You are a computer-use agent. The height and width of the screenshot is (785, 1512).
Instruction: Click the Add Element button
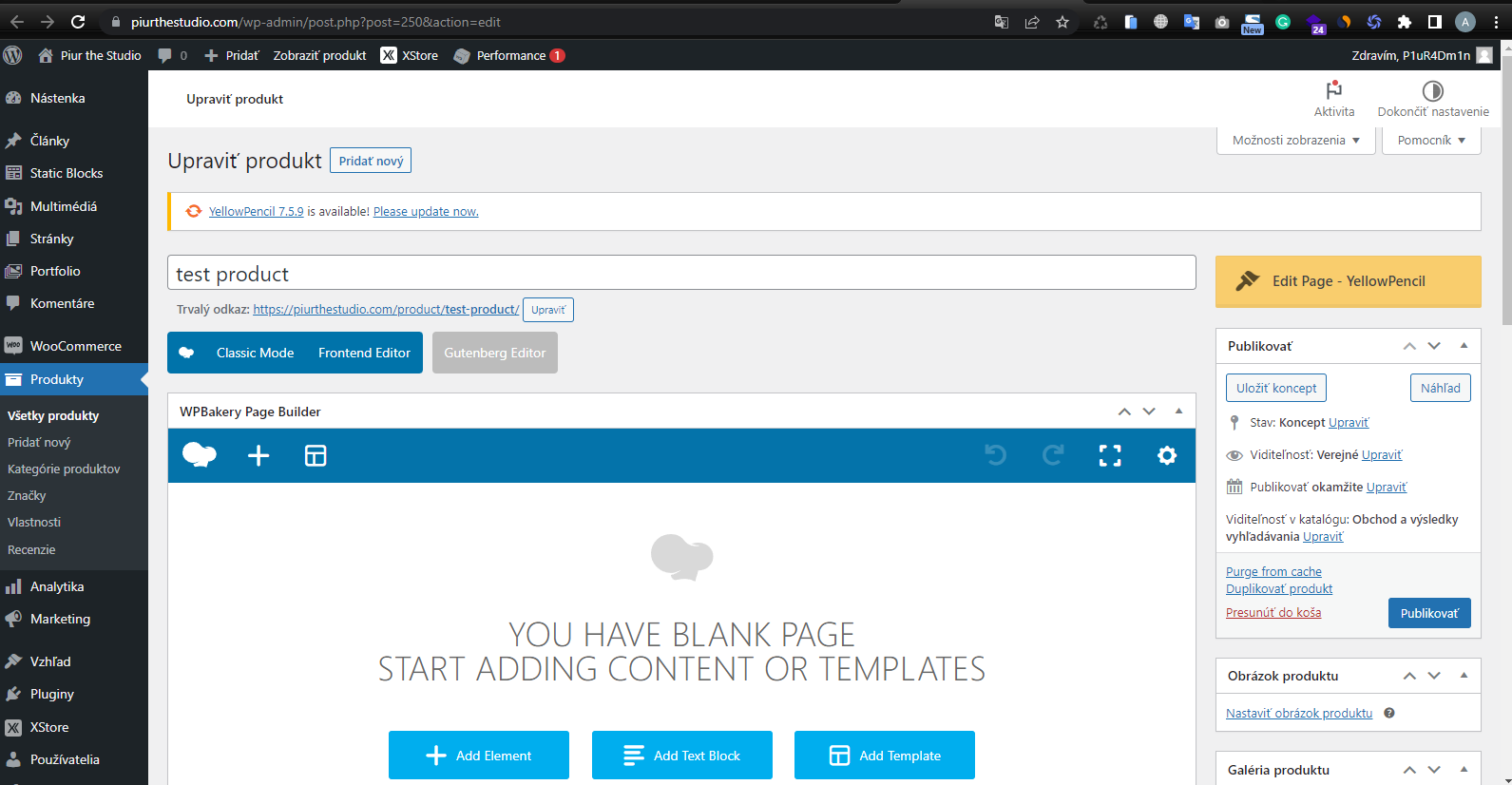pyautogui.click(x=479, y=756)
